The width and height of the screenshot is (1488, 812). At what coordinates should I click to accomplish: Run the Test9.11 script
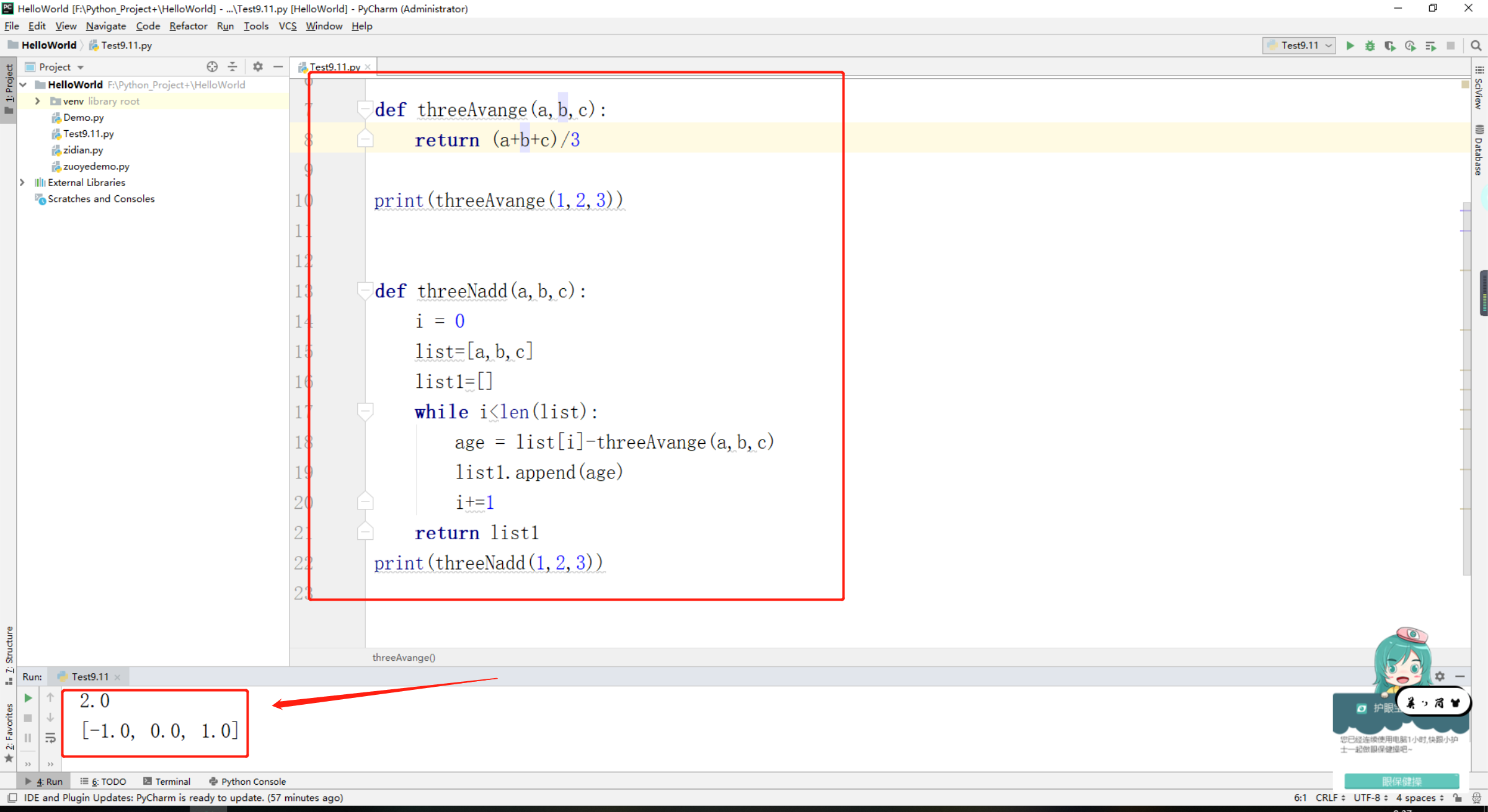pyautogui.click(x=1350, y=45)
